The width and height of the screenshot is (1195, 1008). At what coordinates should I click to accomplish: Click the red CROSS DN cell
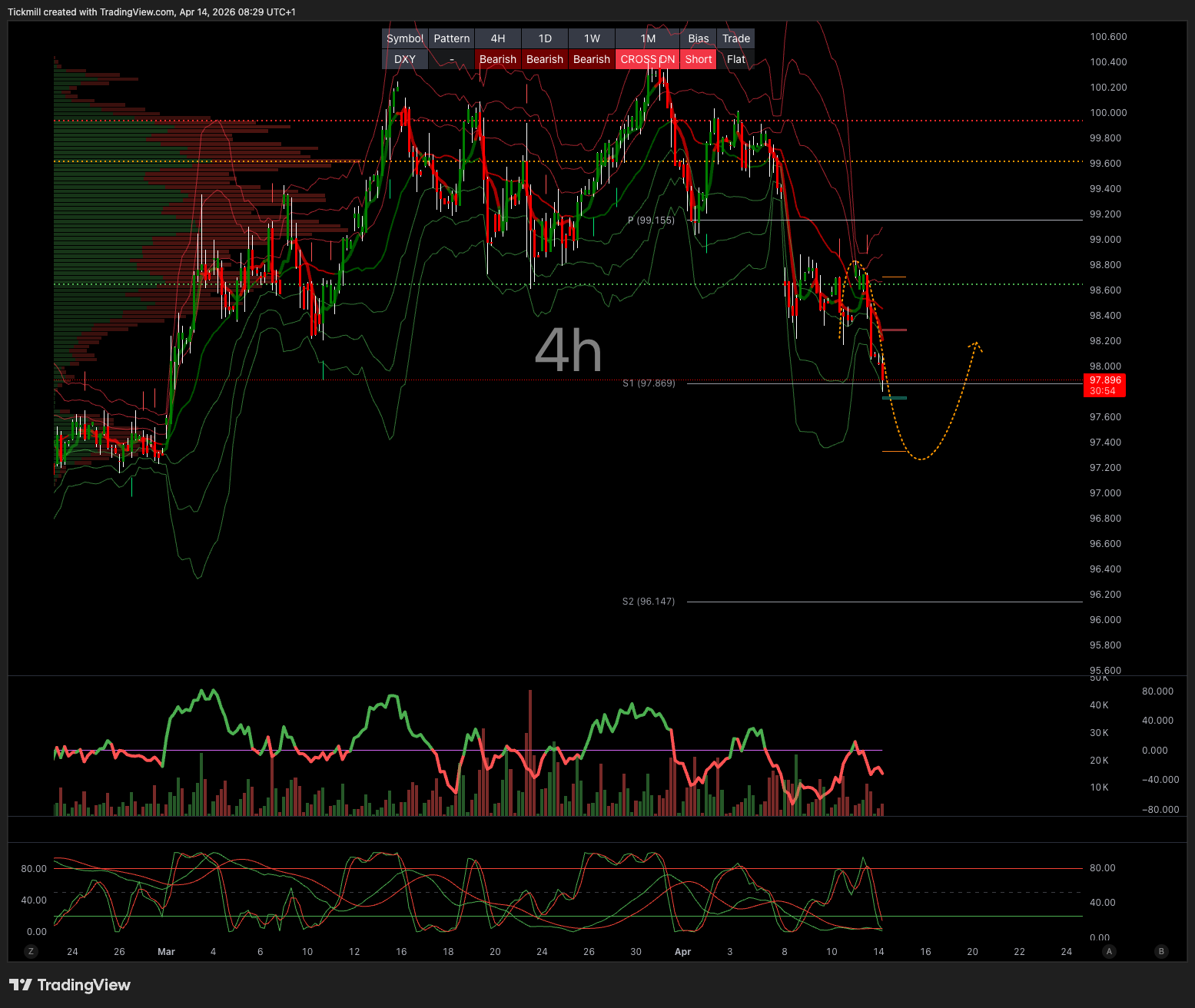(x=648, y=59)
